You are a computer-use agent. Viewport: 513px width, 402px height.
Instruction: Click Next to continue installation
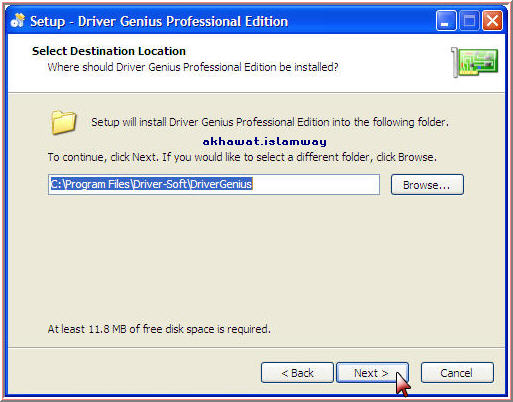tap(372, 373)
